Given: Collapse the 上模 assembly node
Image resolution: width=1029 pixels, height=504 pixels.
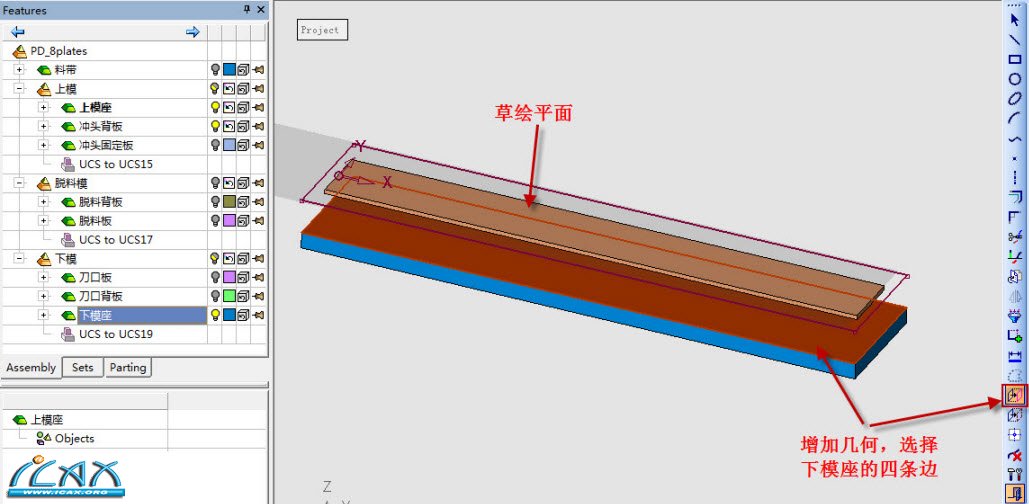Looking at the screenshot, I should [19, 89].
